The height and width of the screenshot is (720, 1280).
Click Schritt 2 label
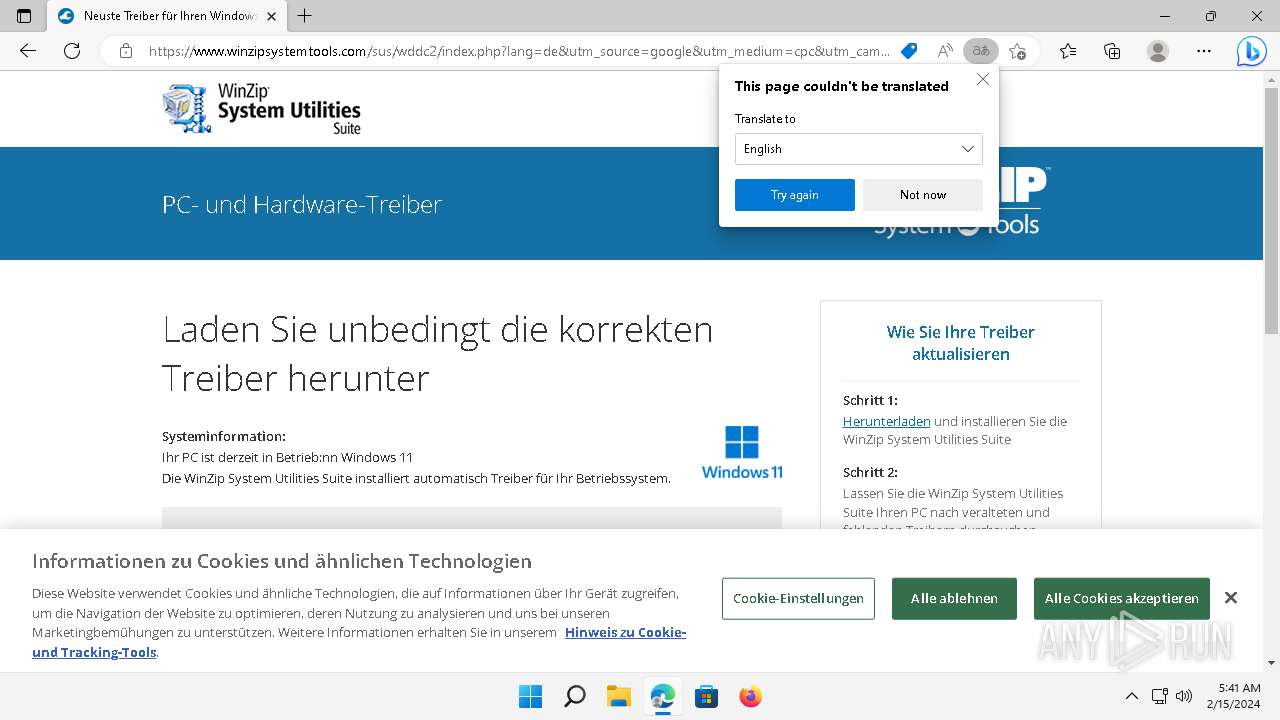point(870,472)
